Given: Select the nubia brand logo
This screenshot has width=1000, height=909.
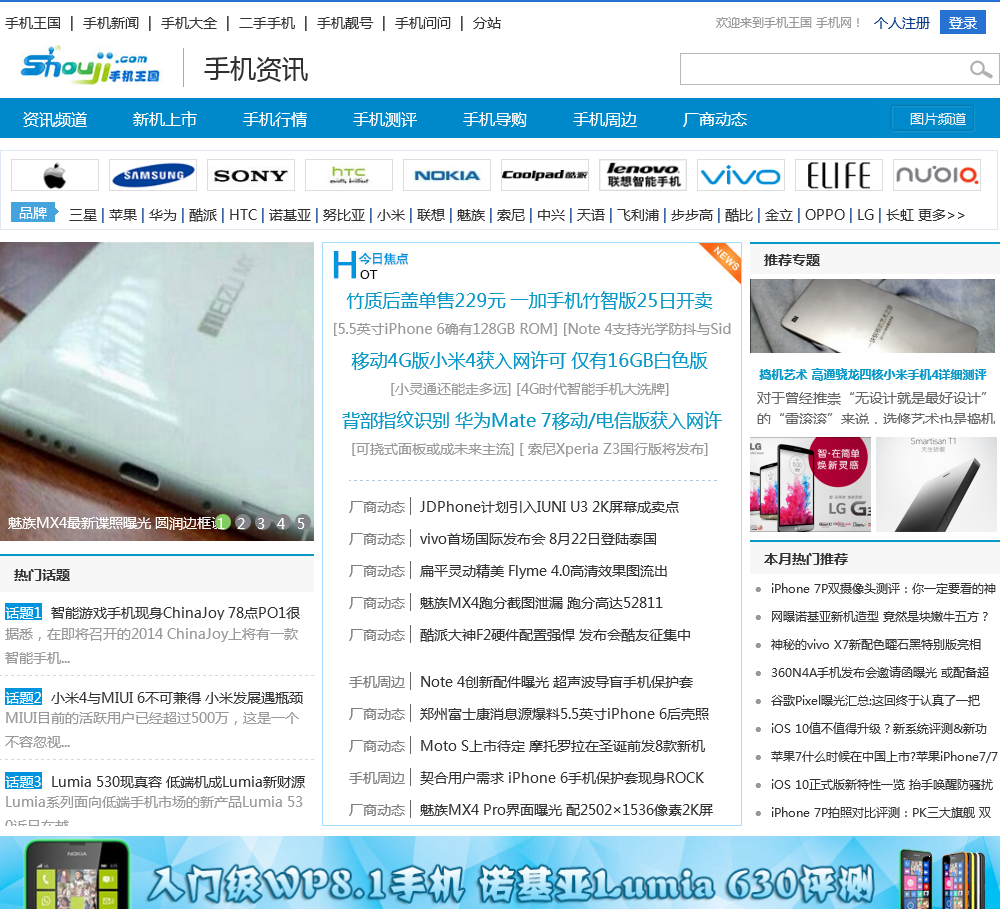Looking at the screenshot, I should coord(936,175).
